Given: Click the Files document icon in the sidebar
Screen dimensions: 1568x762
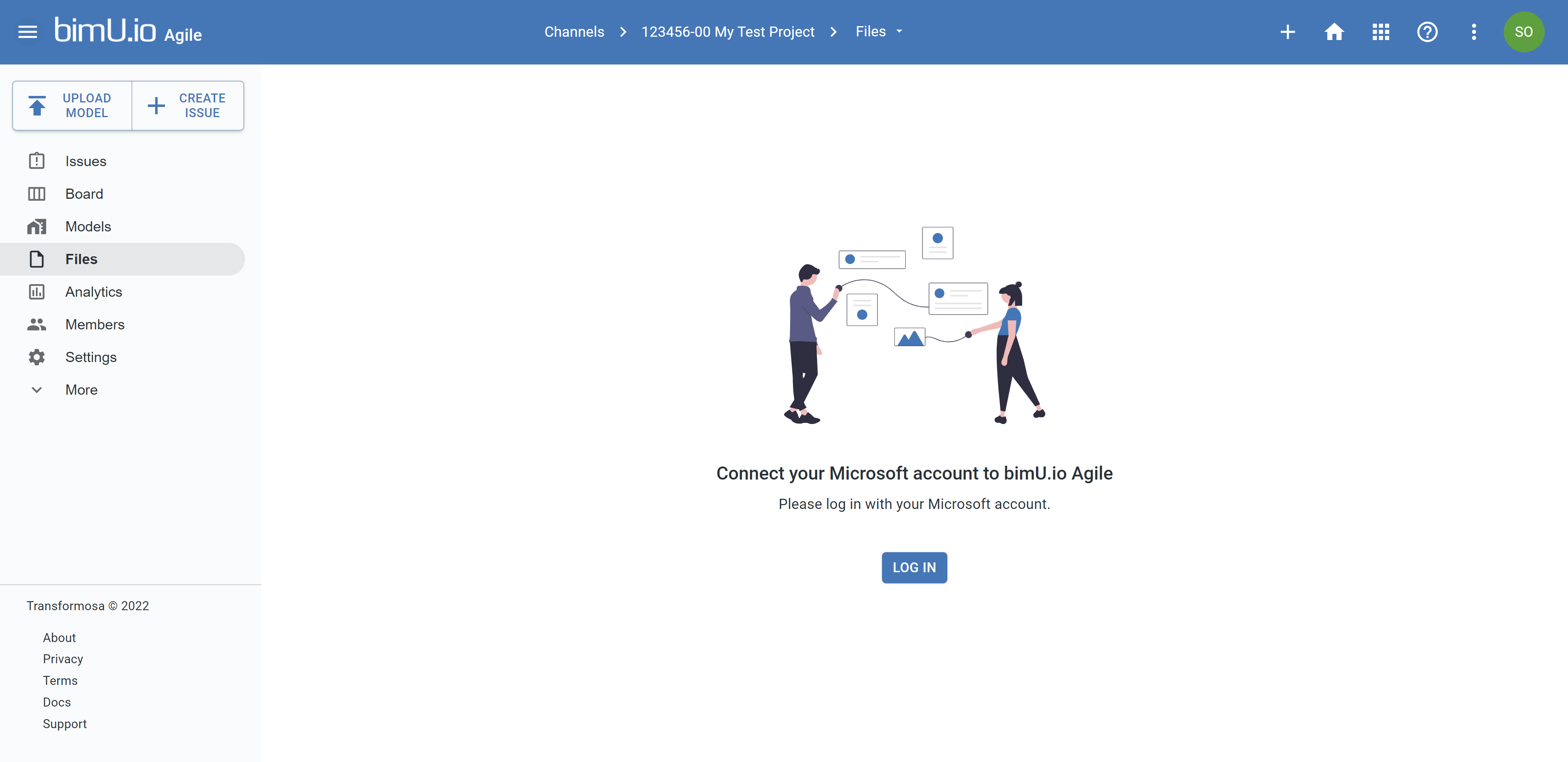Looking at the screenshot, I should 36,259.
